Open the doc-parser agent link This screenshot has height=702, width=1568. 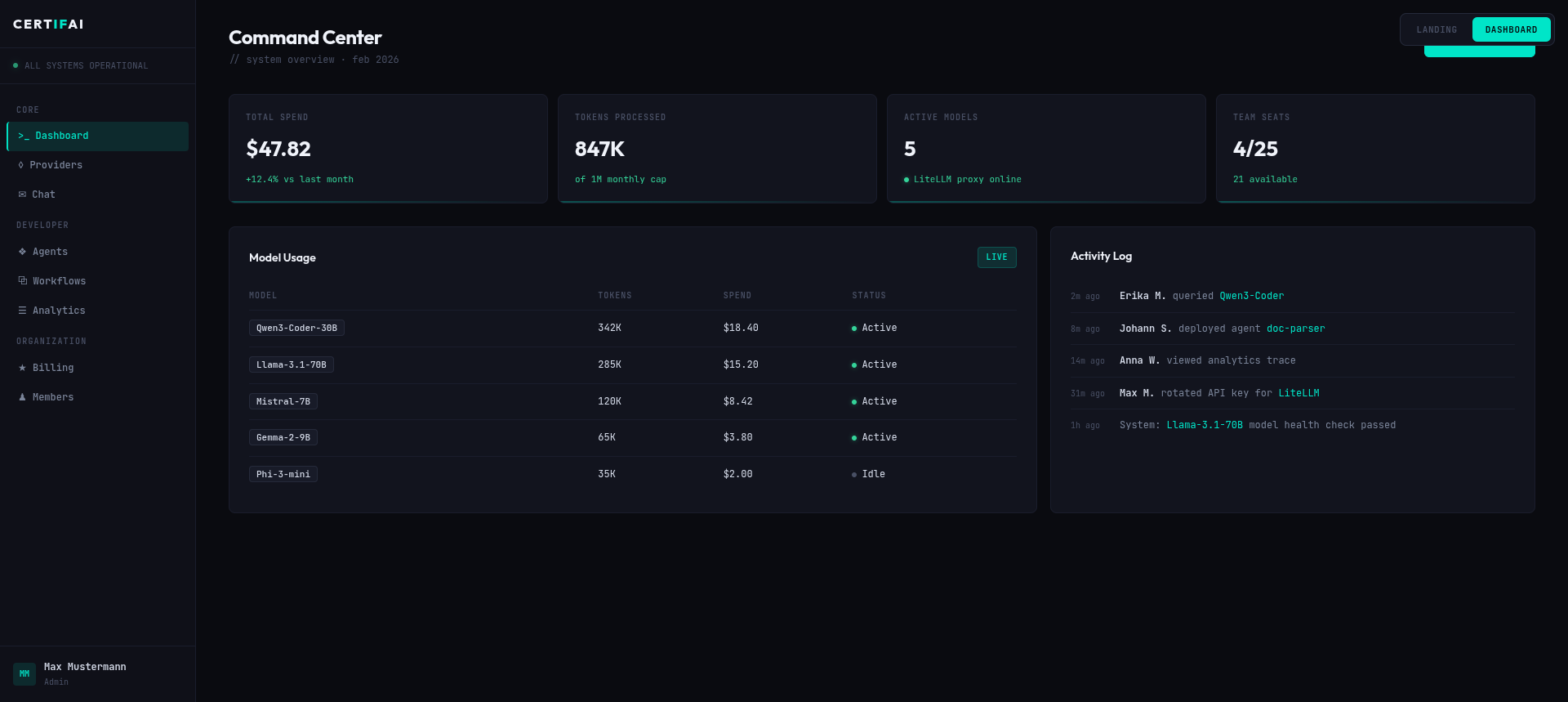[1295, 329]
